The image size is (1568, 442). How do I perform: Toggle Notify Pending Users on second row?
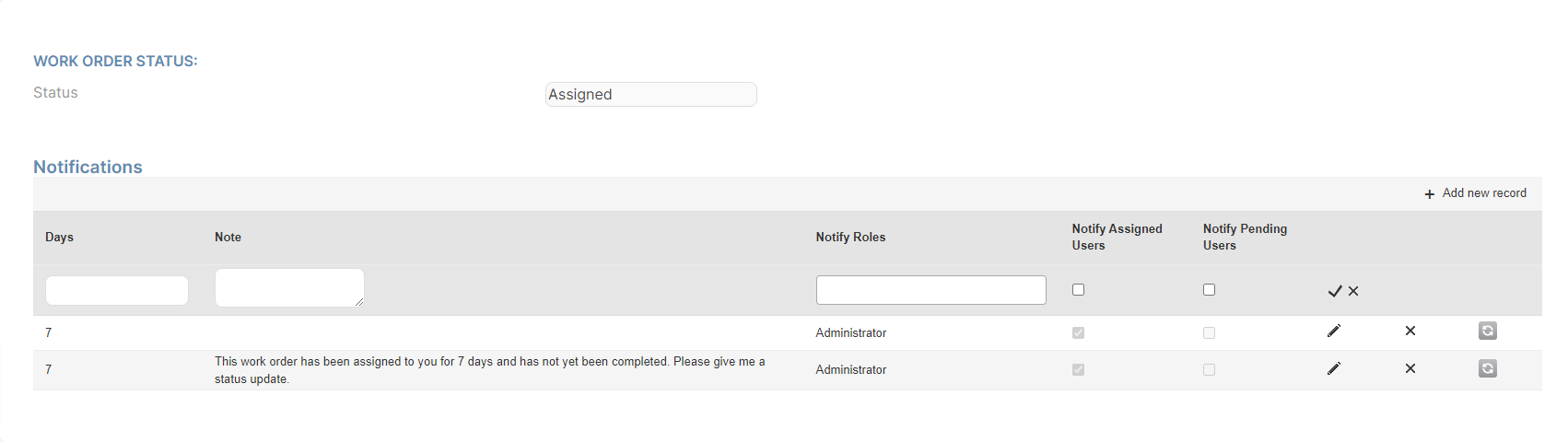[x=1209, y=369]
